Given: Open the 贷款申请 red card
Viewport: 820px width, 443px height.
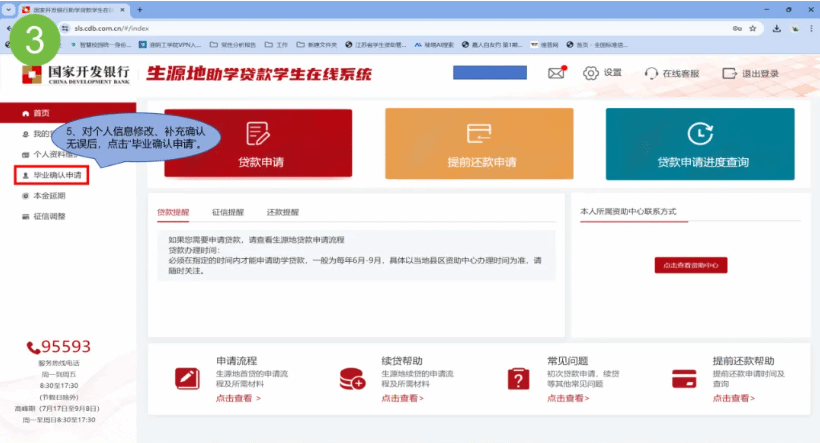Looking at the screenshot, I should pyautogui.click(x=258, y=143).
